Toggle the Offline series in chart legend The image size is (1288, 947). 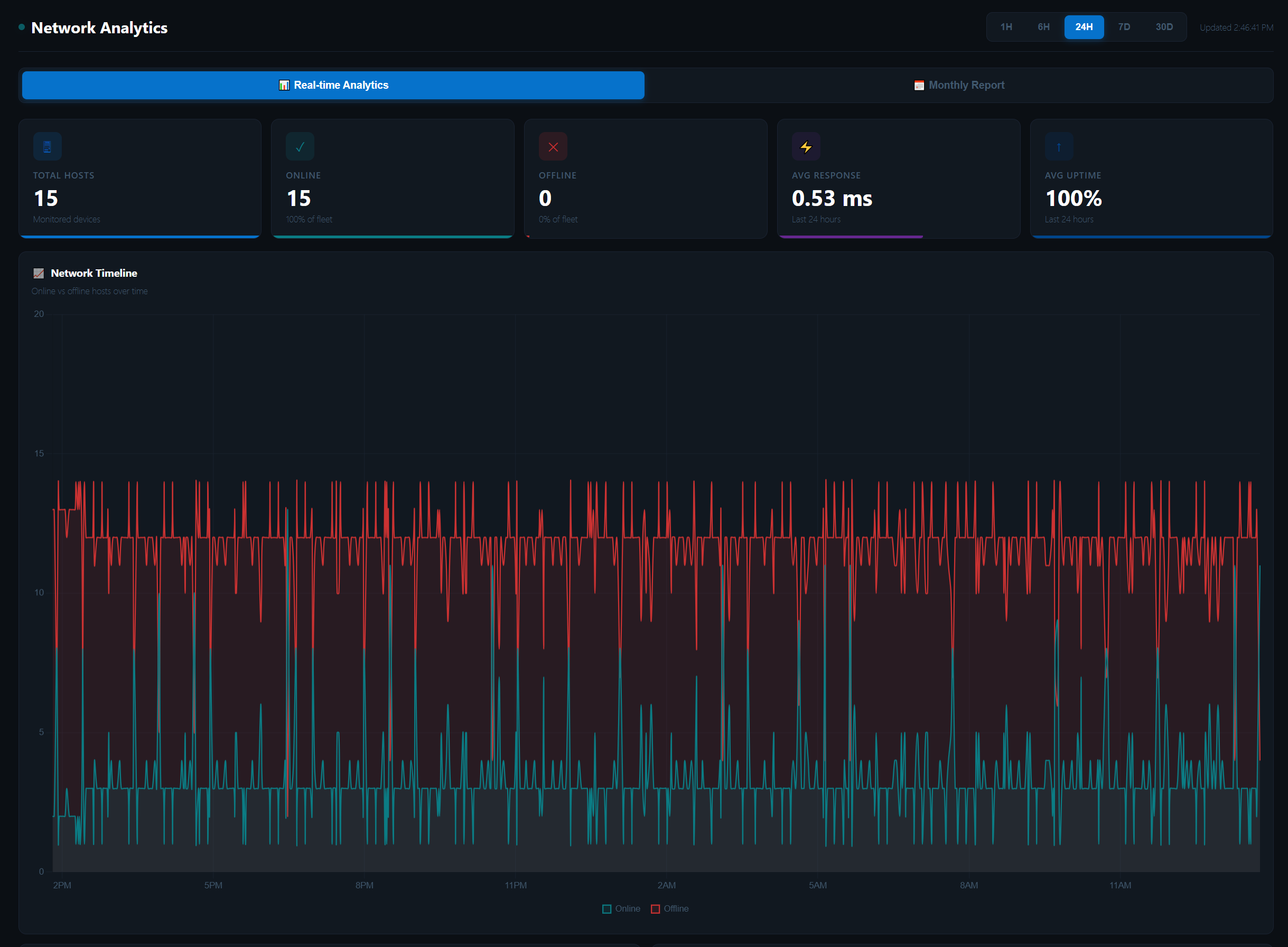click(670, 908)
